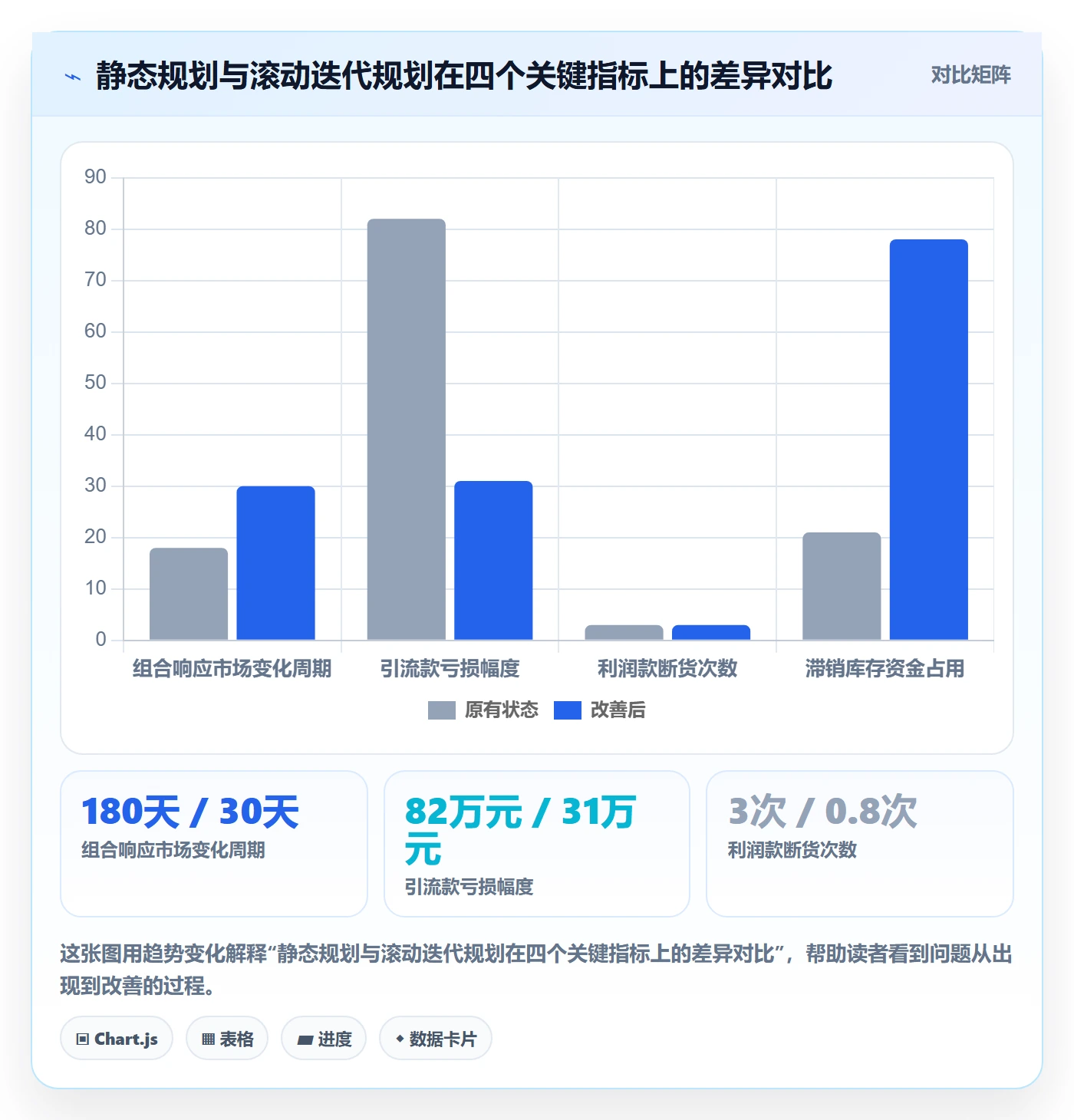Select the 数据卡片 tag chip

coord(436,1039)
